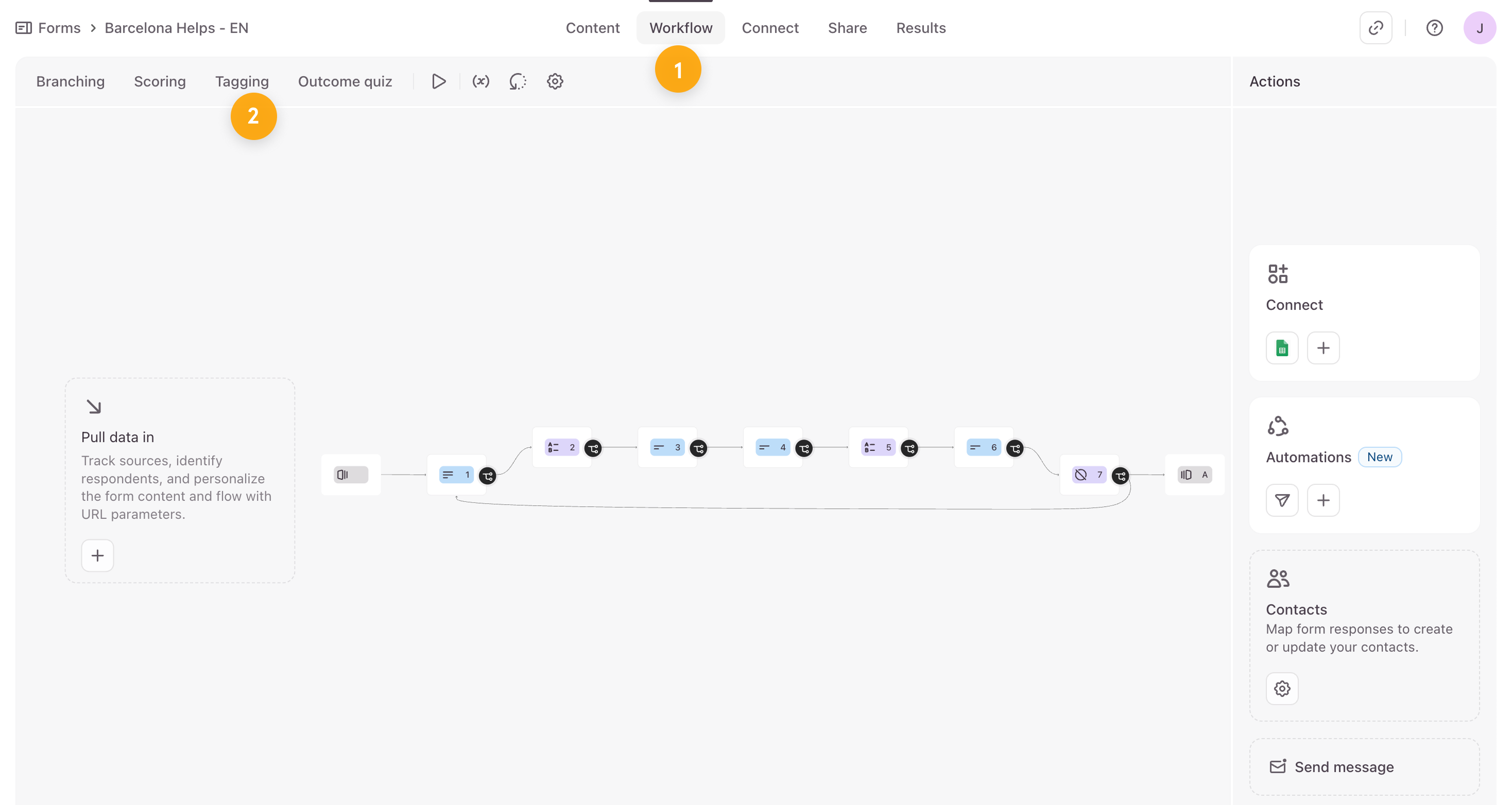Open the existing automation send icon
1512x805 pixels.
[x=1282, y=500]
